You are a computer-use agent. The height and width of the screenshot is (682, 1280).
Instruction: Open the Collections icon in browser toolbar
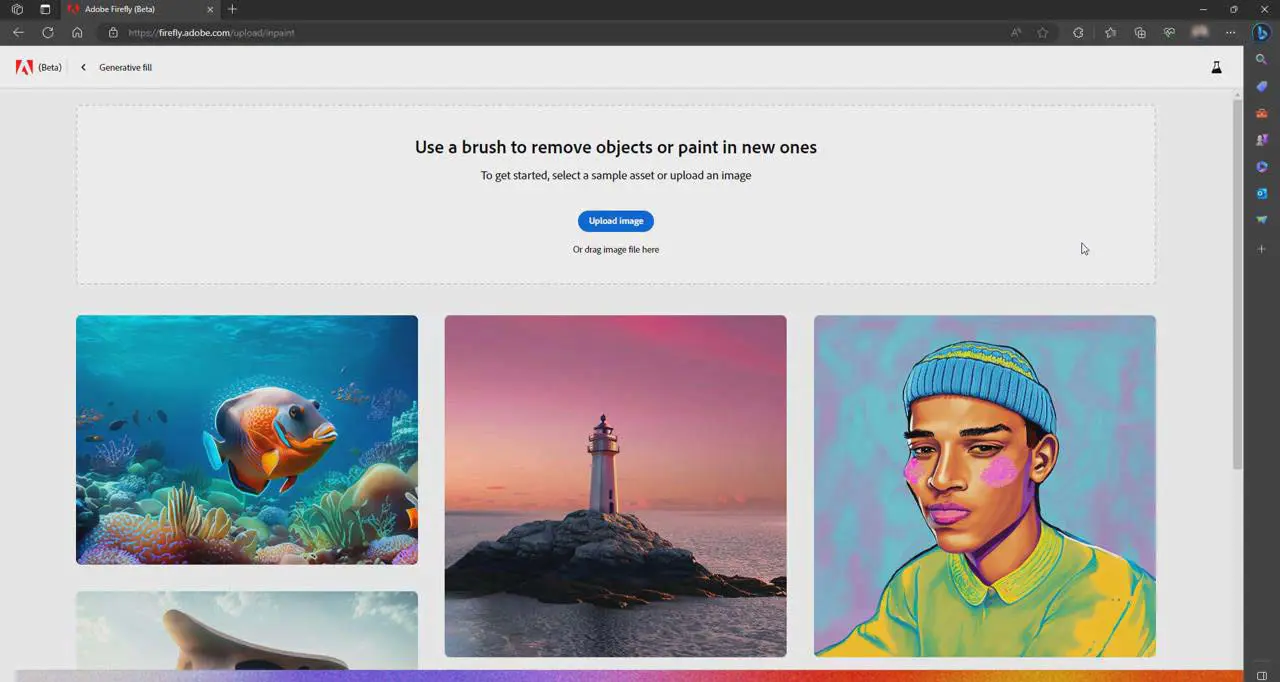click(x=1140, y=33)
